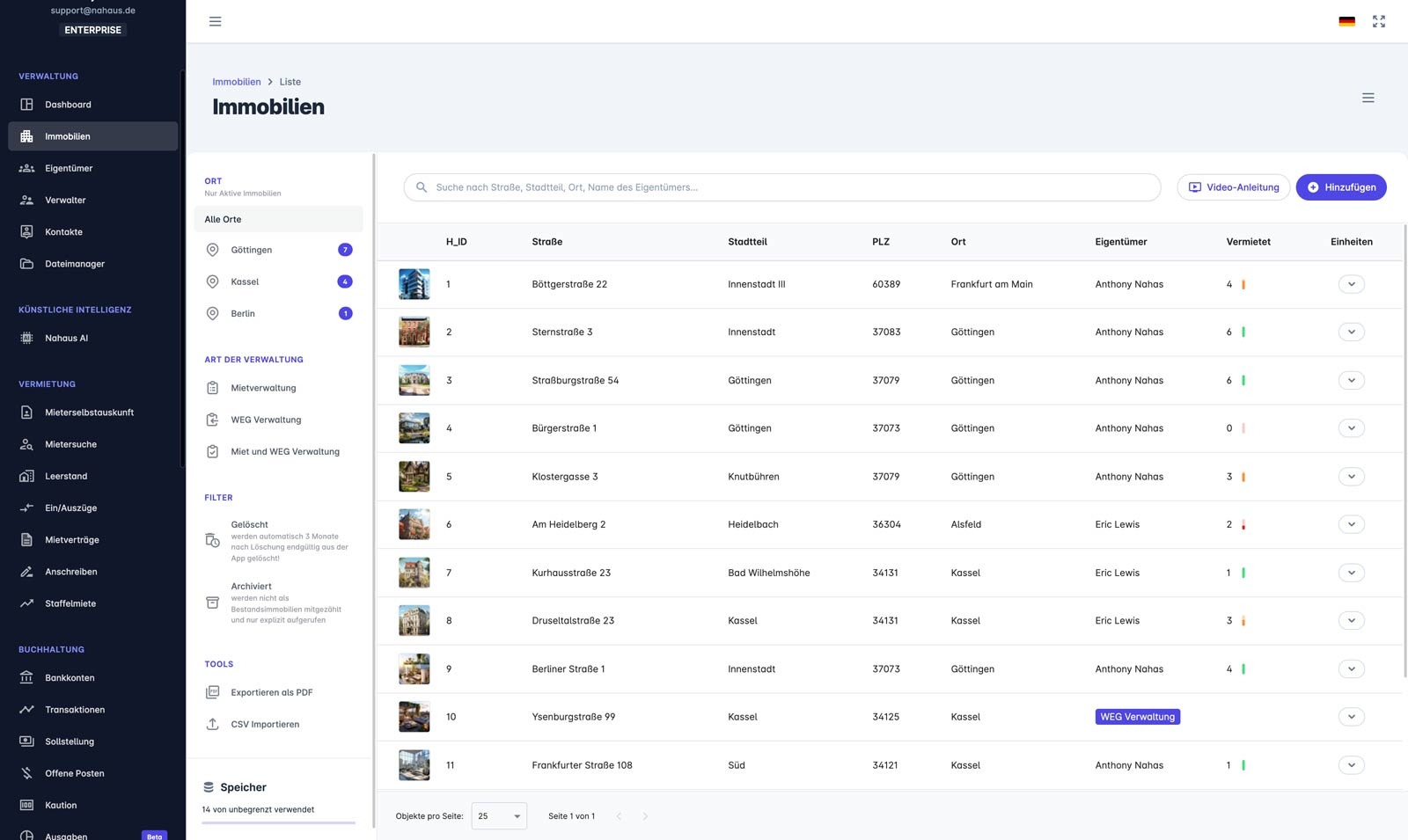
Task: Click the Göttingen location pin icon
Action: pos(212,250)
